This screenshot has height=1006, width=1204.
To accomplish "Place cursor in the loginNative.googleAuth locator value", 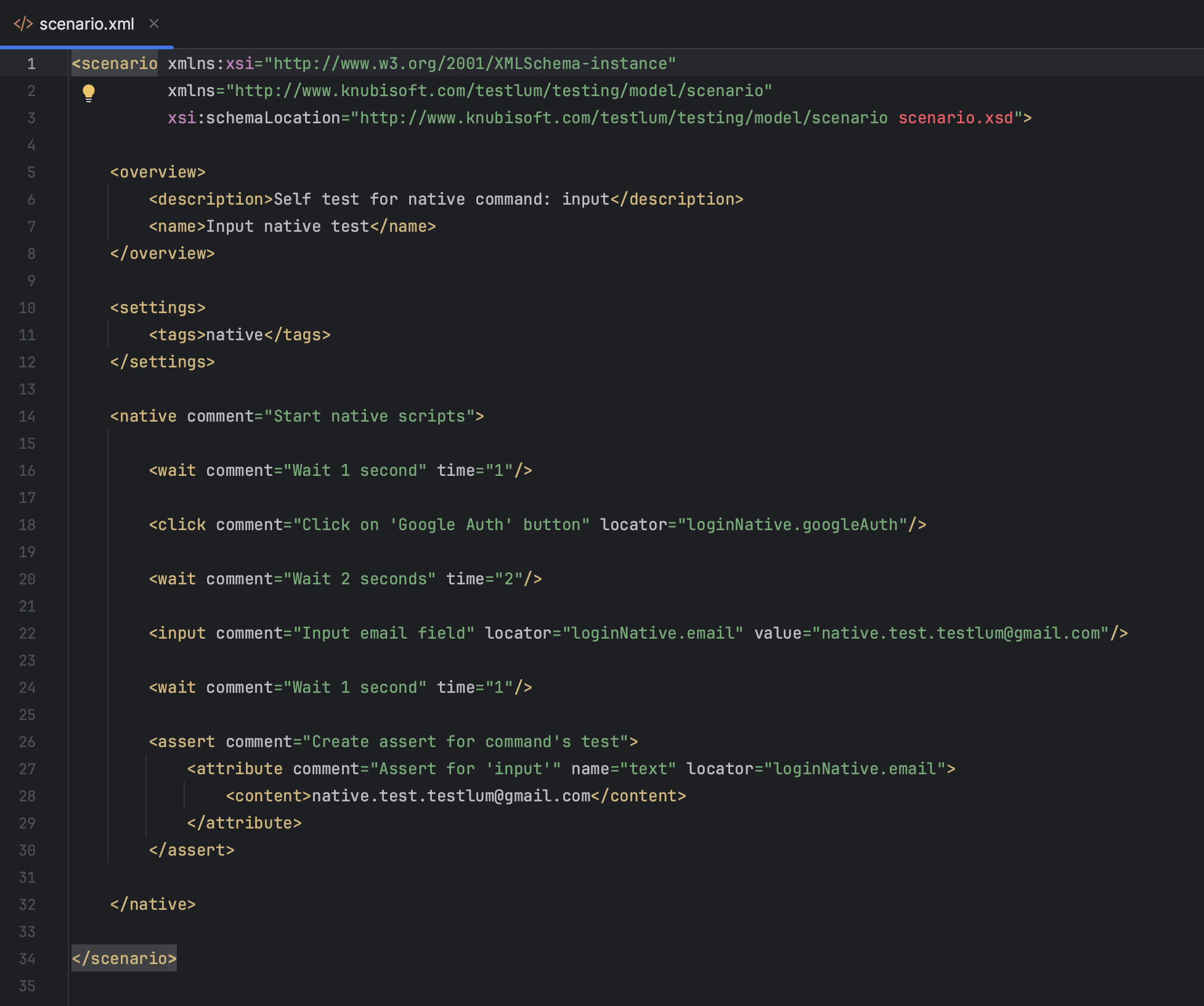I will point(792,525).
